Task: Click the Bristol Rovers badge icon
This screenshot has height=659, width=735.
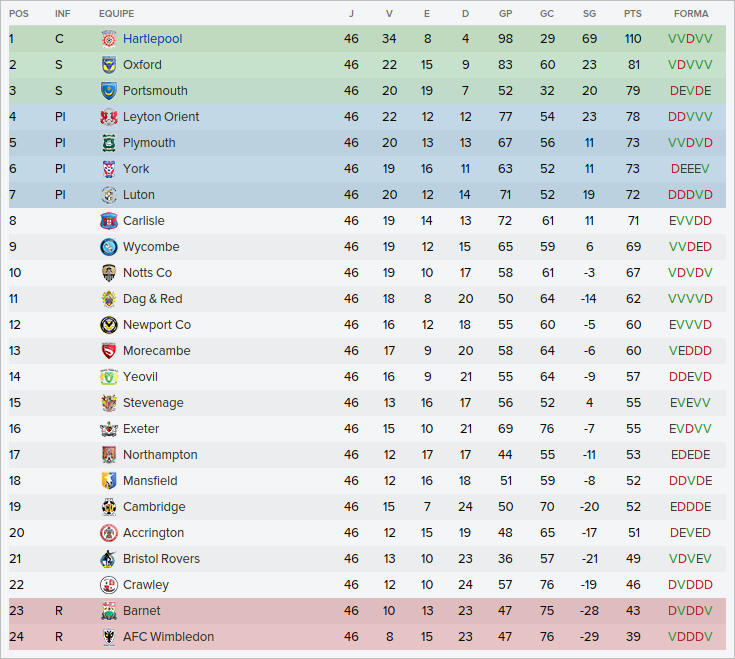Action: pos(109,559)
